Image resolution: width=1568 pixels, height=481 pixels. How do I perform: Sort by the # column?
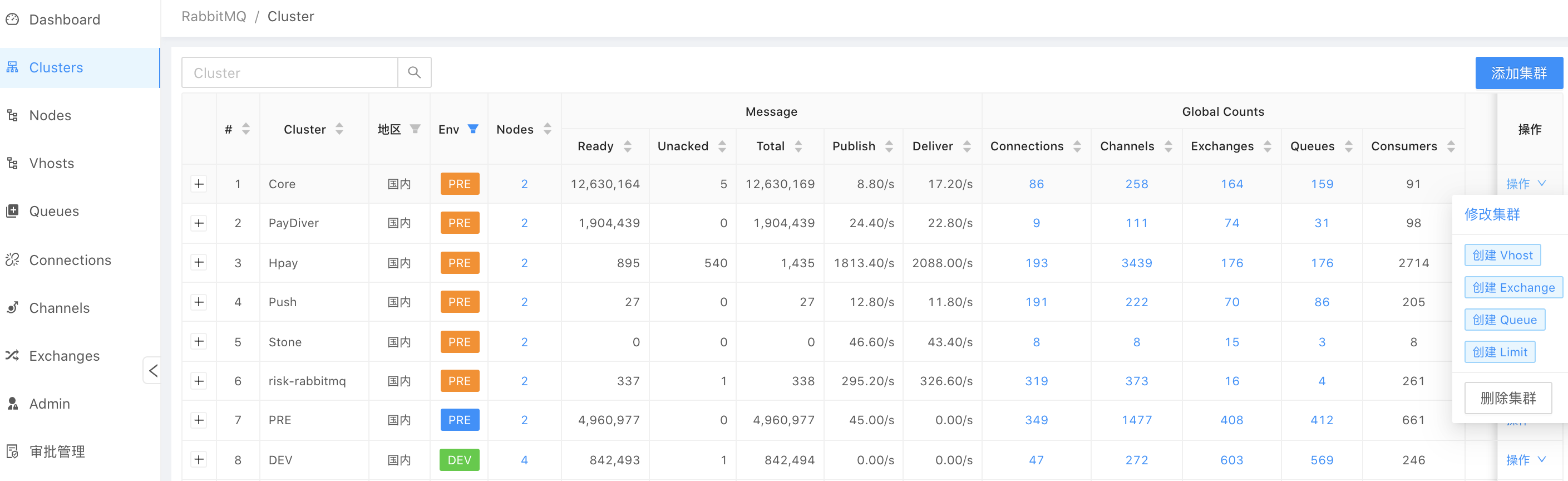pyautogui.click(x=246, y=129)
